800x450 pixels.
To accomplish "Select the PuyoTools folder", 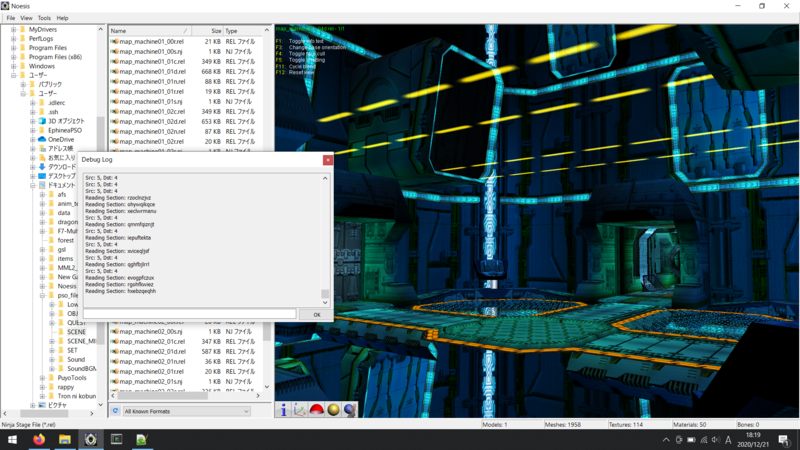I will (x=72, y=378).
